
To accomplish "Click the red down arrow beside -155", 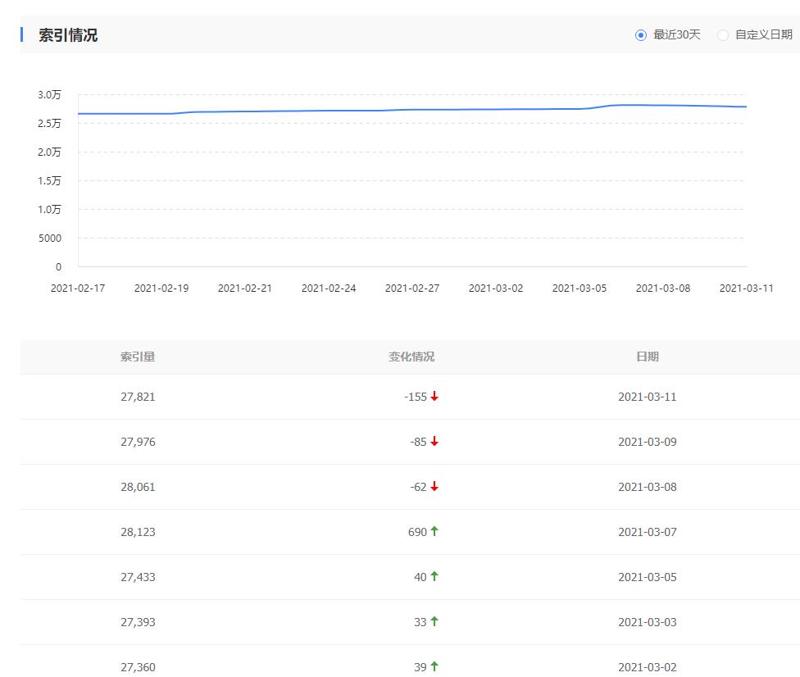I will (x=435, y=397).
